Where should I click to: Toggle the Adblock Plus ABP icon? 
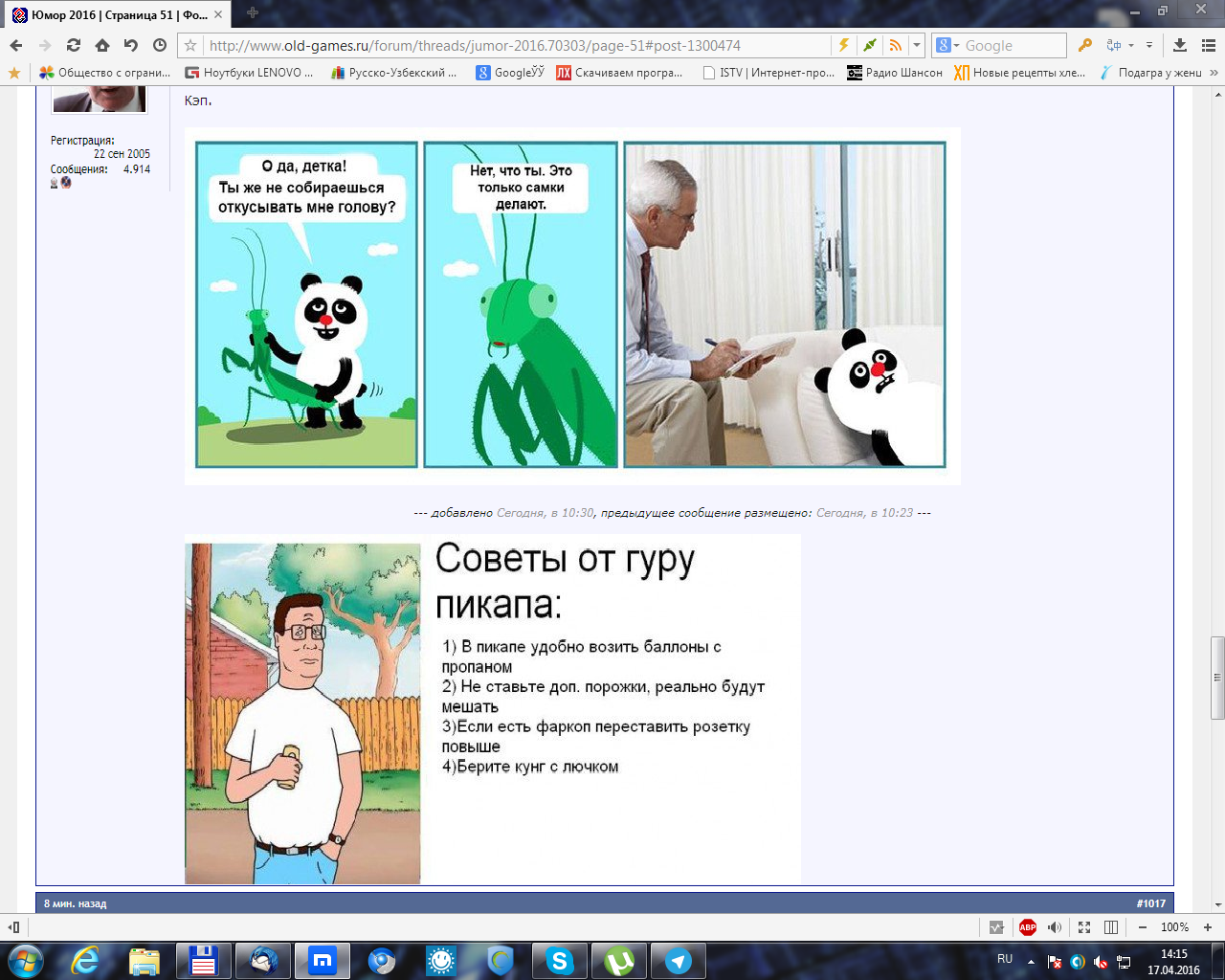point(1028,927)
